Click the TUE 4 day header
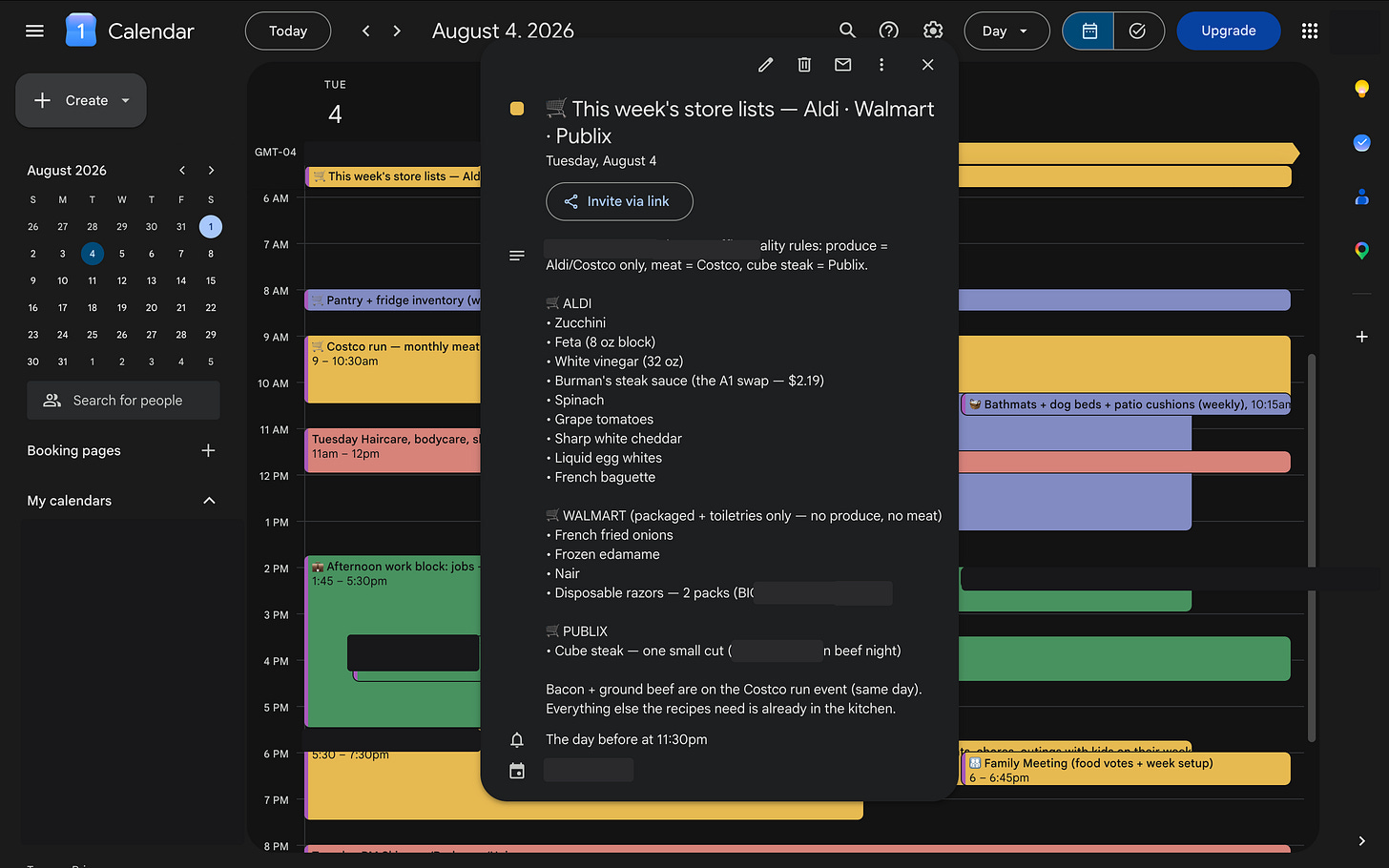Viewport: 1389px width, 868px height. point(335,104)
